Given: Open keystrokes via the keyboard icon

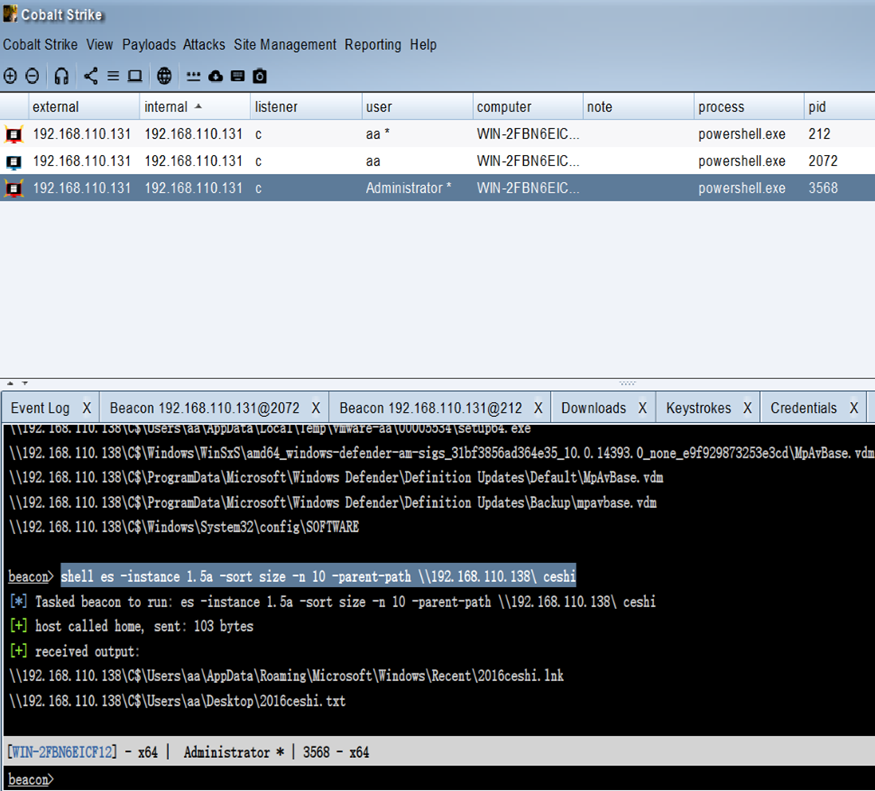Looking at the screenshot, I should click(238, 76).
